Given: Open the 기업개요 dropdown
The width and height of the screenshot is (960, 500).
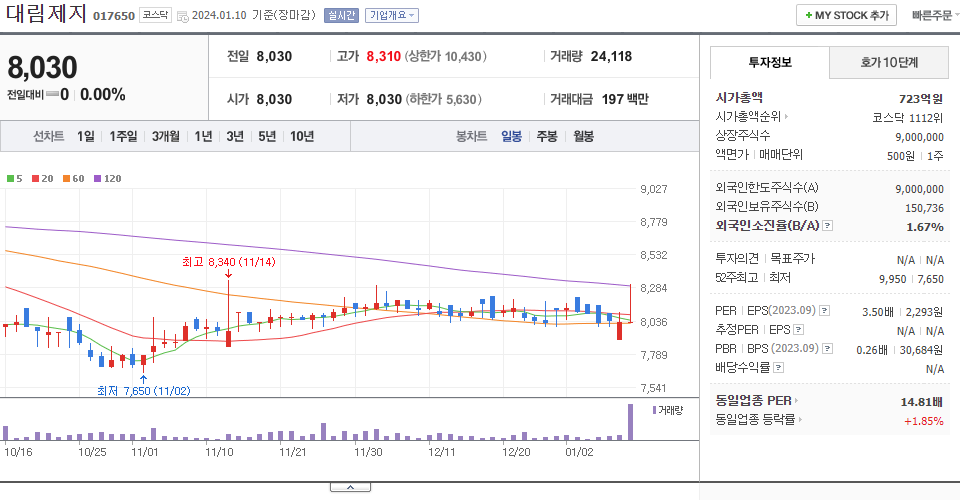Looking at the screenshot, I should [392, 15].
